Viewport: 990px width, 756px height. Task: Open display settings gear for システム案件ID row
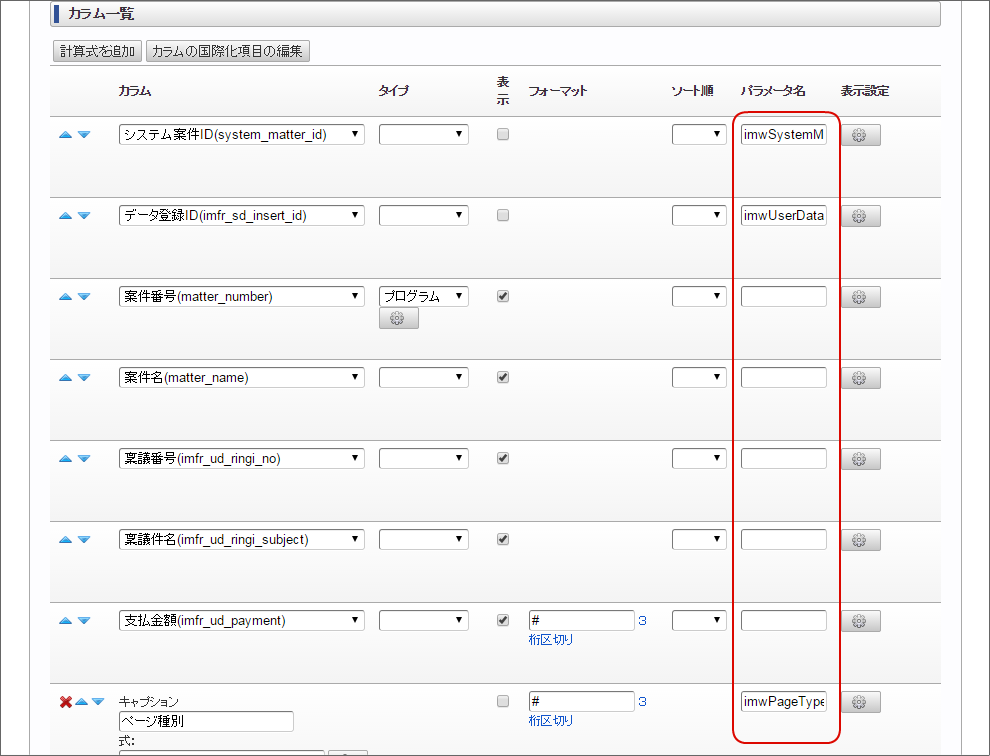coord(860,133)
